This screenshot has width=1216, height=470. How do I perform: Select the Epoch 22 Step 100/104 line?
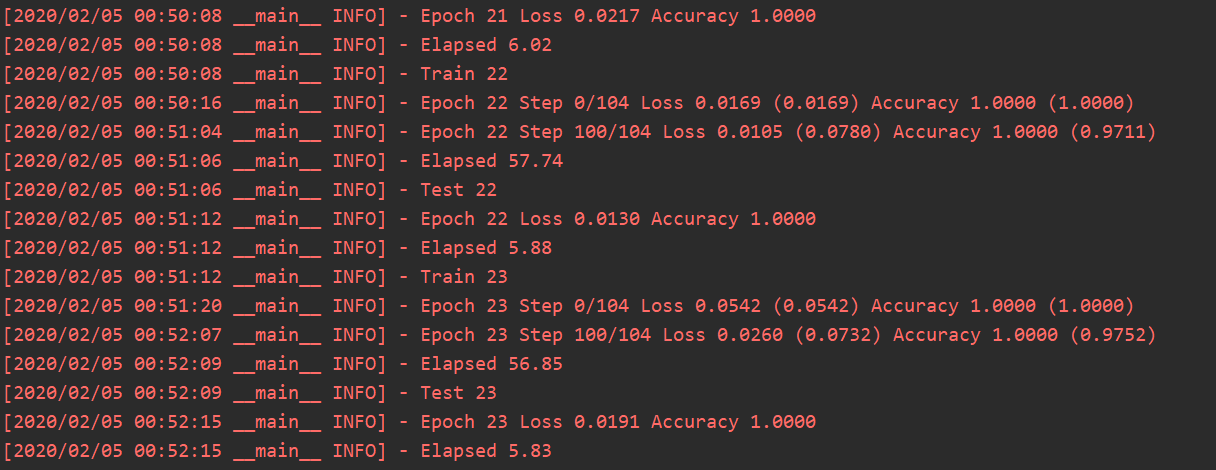tap(788, 132)
